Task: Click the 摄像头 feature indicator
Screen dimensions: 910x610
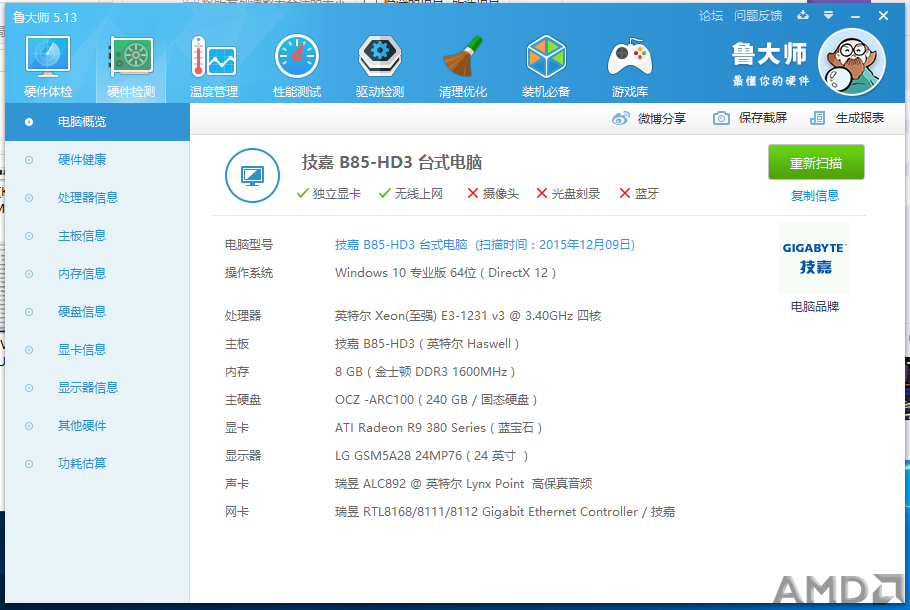Action: [x=493, y=194]
